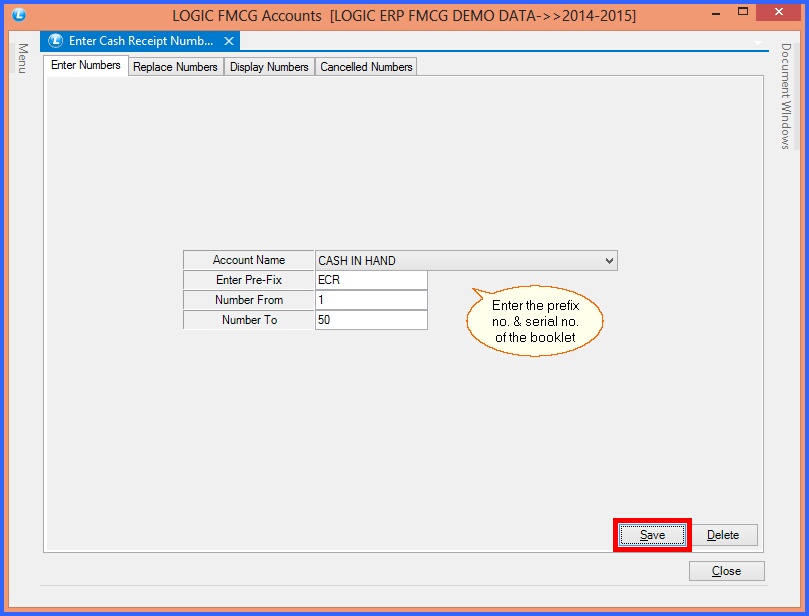Minimize the LOGIC FMCG Accounts window
Screen dimensions: 809x616
point(716,13)
